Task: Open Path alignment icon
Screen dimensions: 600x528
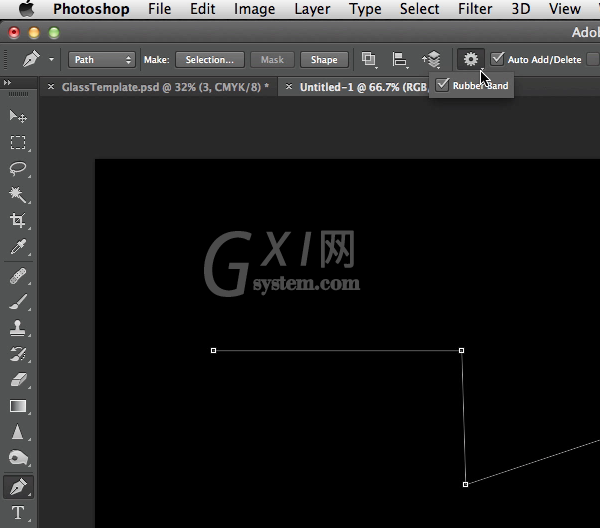Action: (x=400, y=59)
